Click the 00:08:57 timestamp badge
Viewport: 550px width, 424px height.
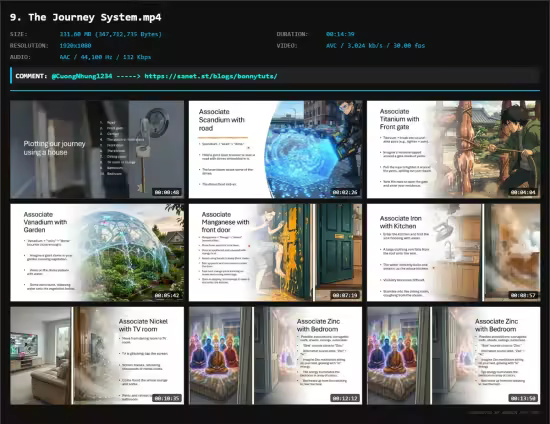click(523, 295)
